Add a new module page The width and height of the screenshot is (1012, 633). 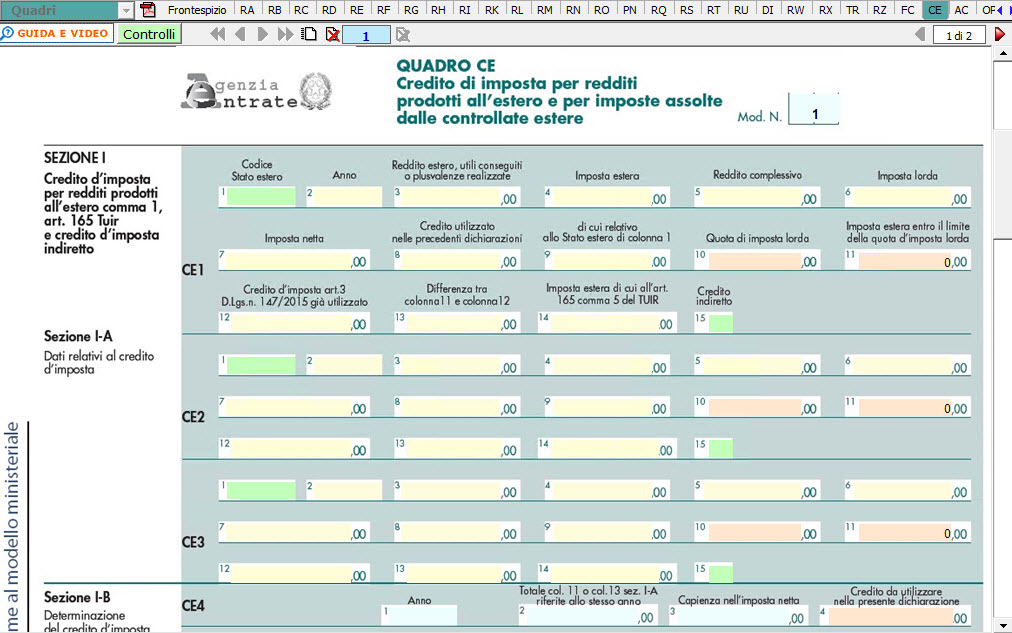[310, 34]
